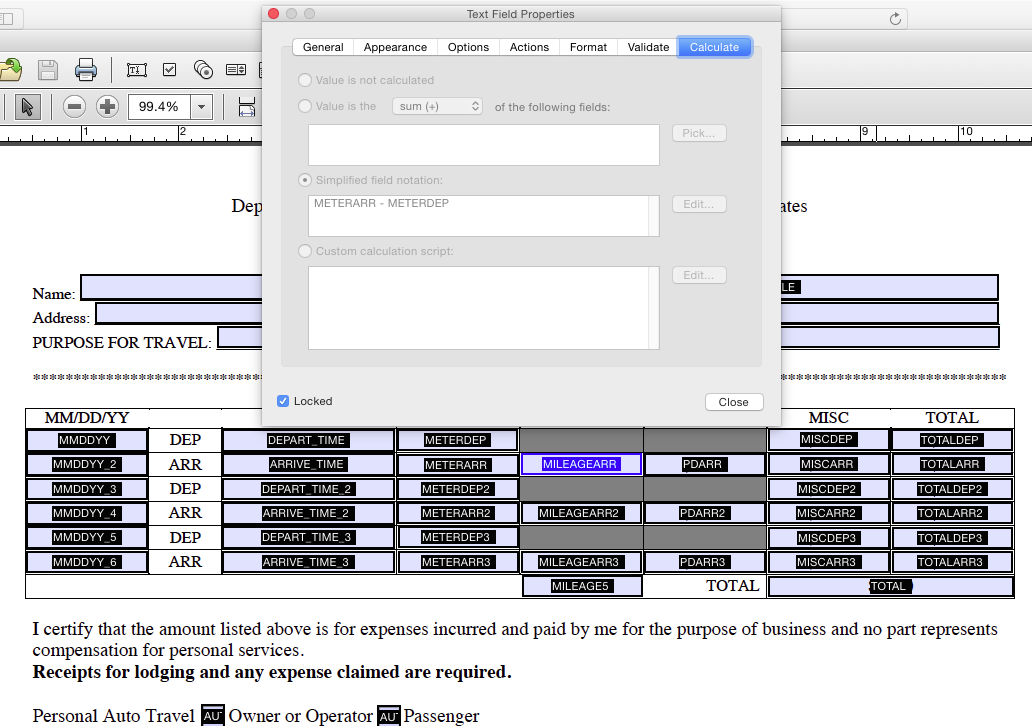Select the MILEAGE5 form field

582,586
